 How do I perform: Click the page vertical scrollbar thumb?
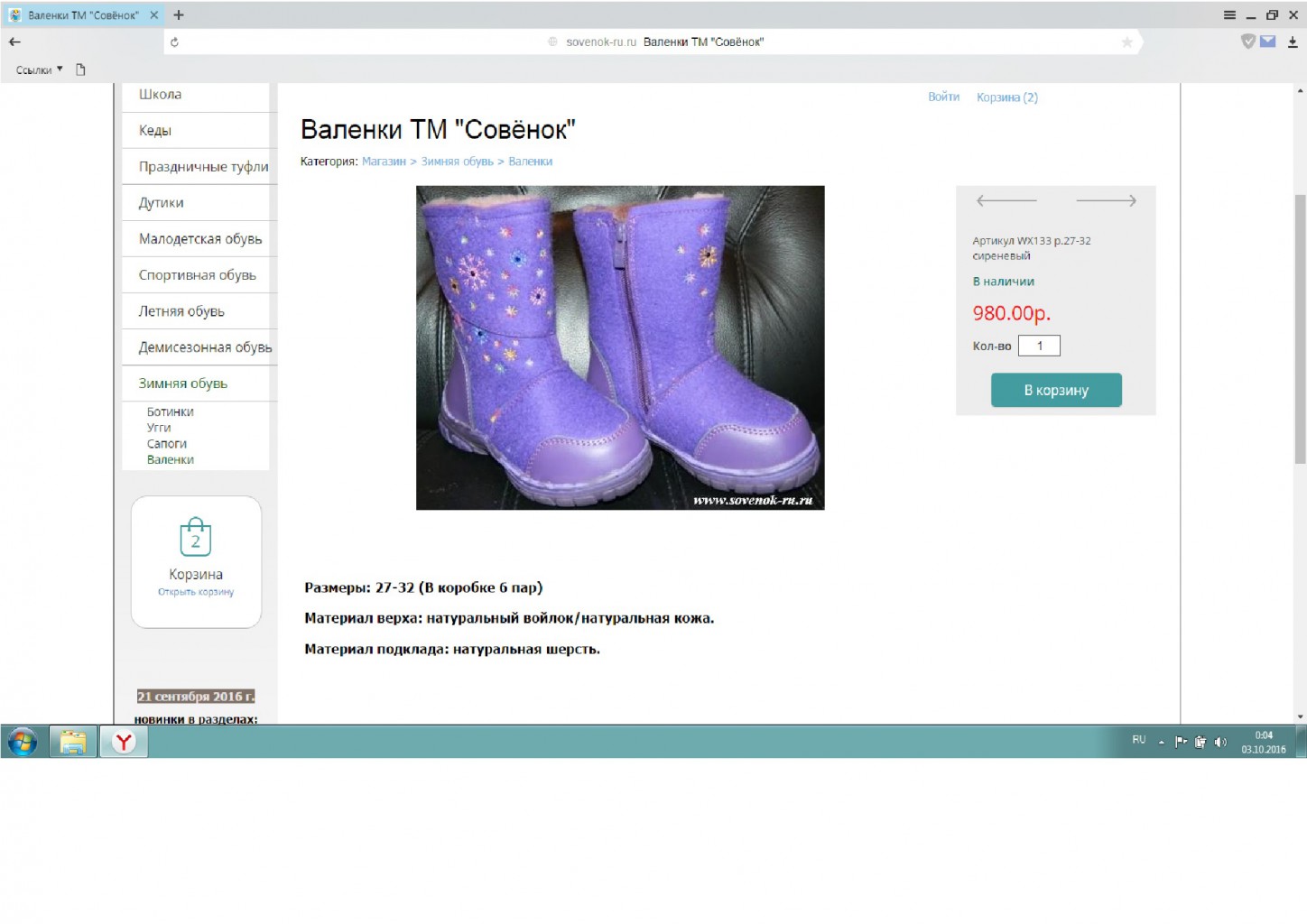click(x=1300, y=329)
